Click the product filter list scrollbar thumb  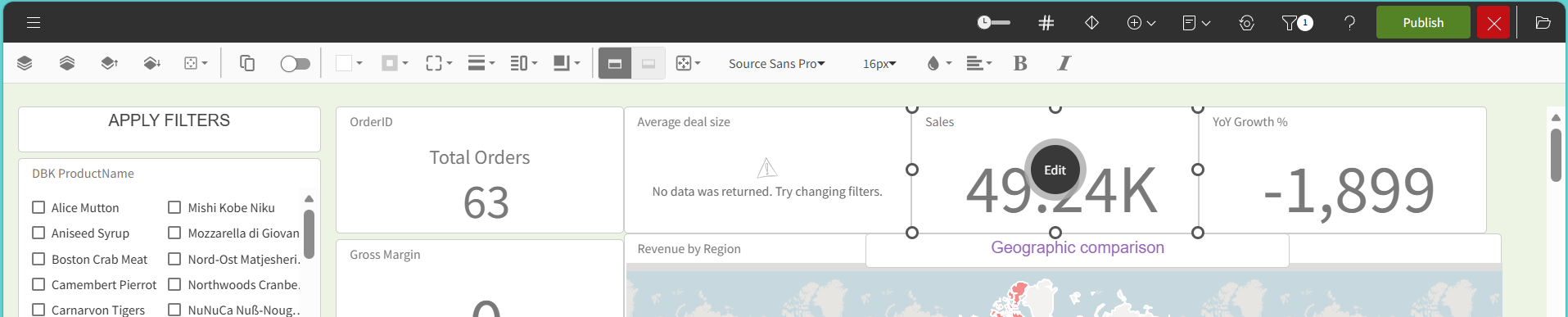(x=309, y=234)
